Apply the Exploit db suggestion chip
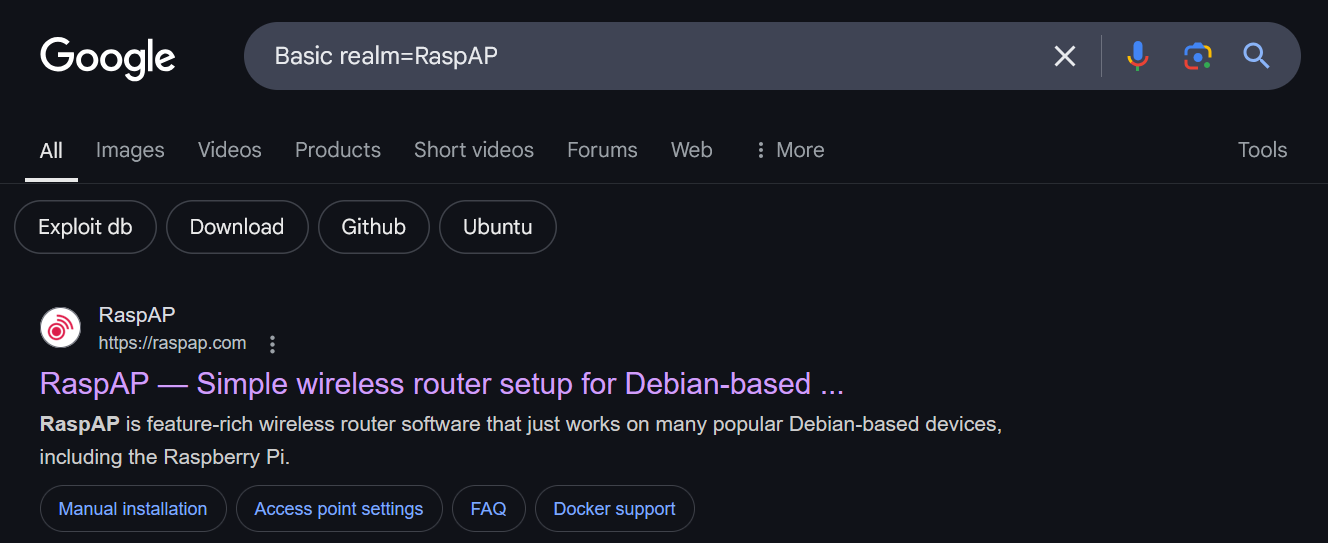1328x543 pixels. [85, 227]
